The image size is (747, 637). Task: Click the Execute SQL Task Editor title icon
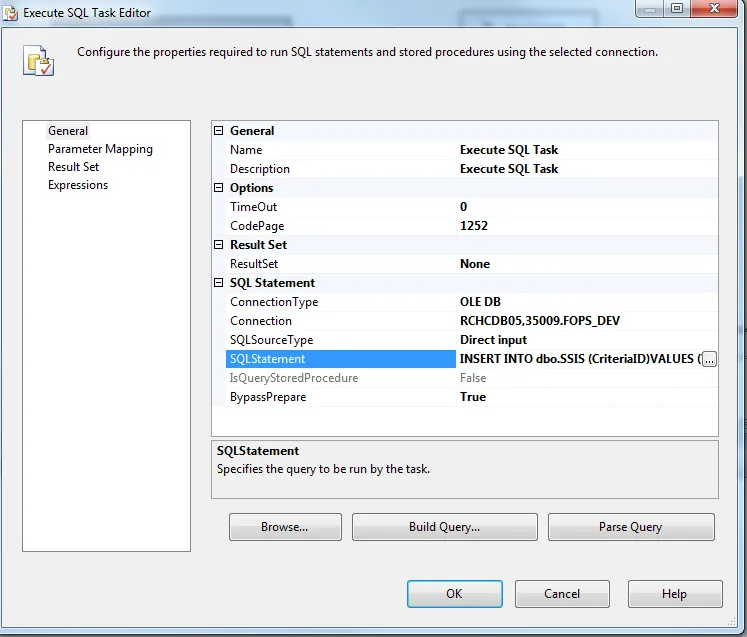(10, 13)
